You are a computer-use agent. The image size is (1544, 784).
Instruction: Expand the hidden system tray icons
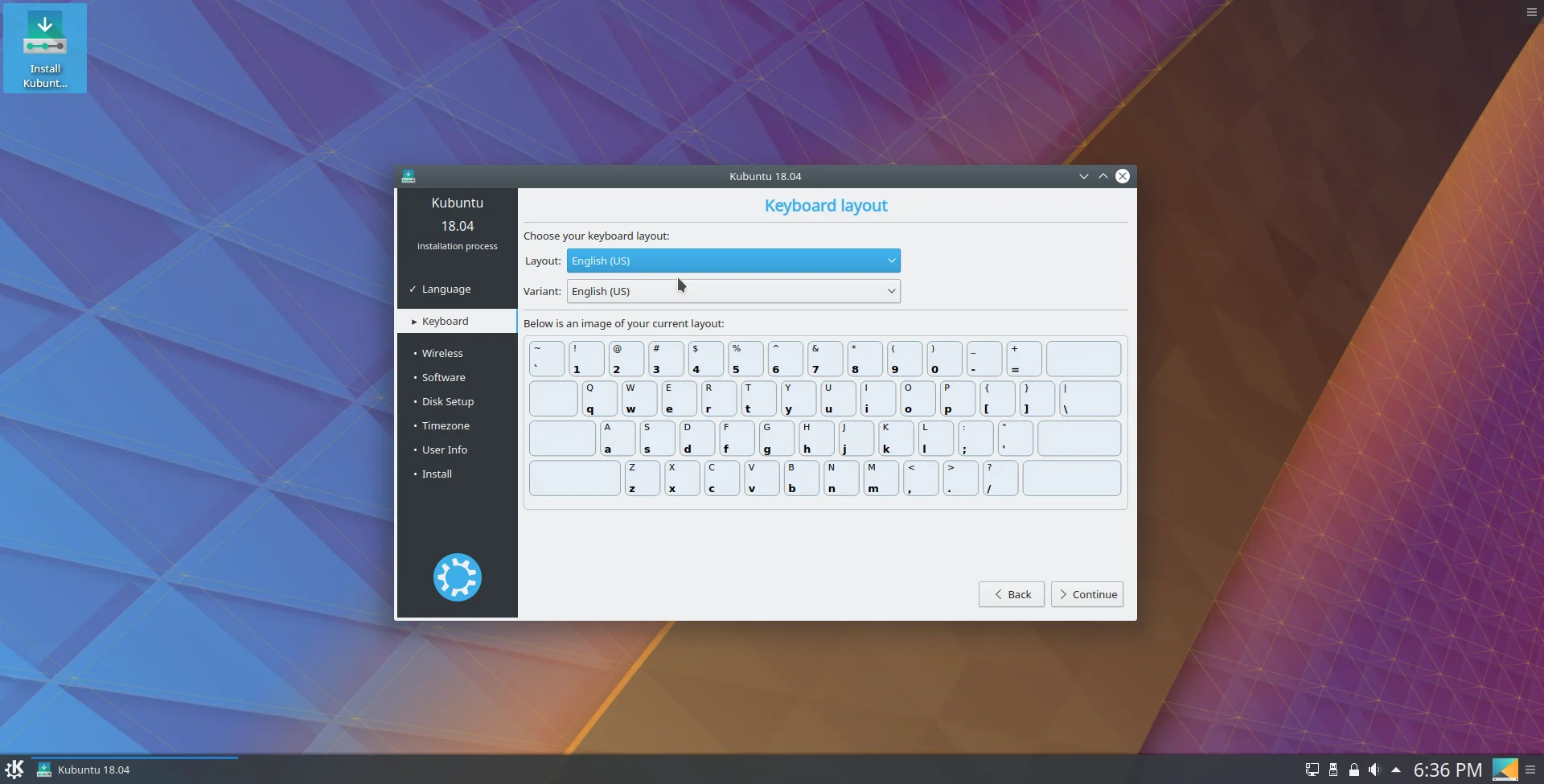click(x=1396, y=770)
